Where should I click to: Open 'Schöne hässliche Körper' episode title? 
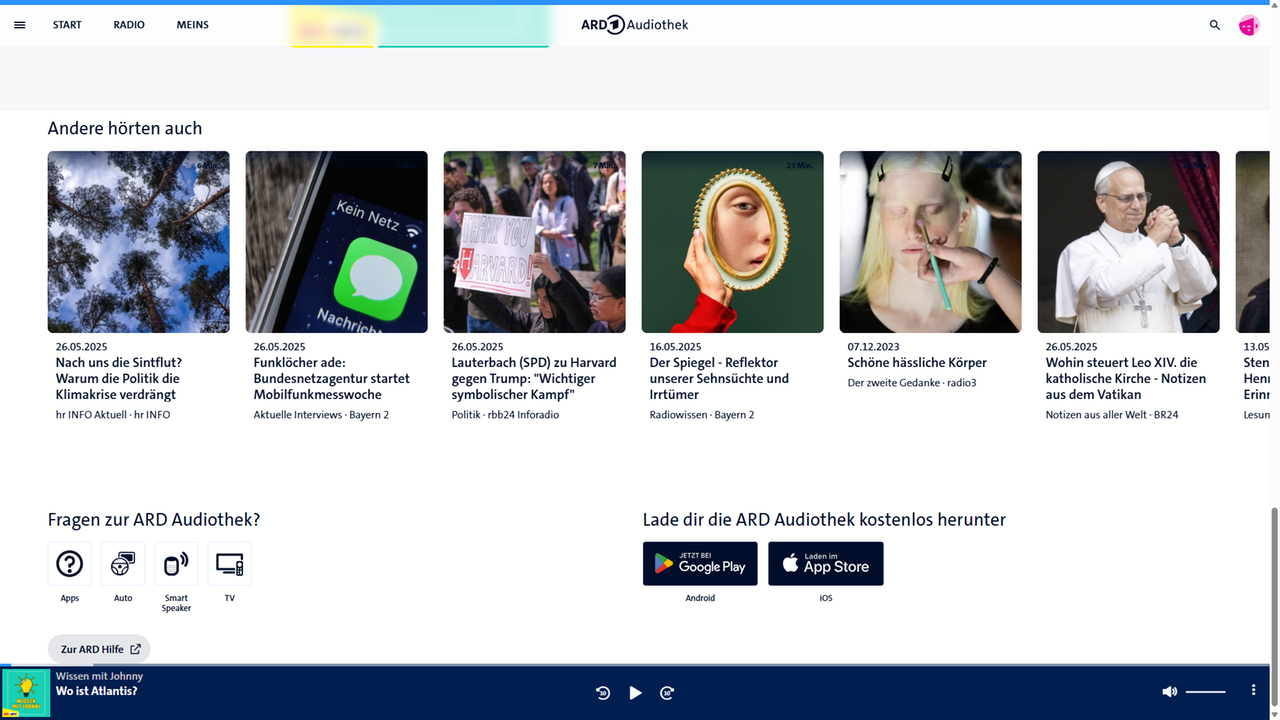coord(917,363)
